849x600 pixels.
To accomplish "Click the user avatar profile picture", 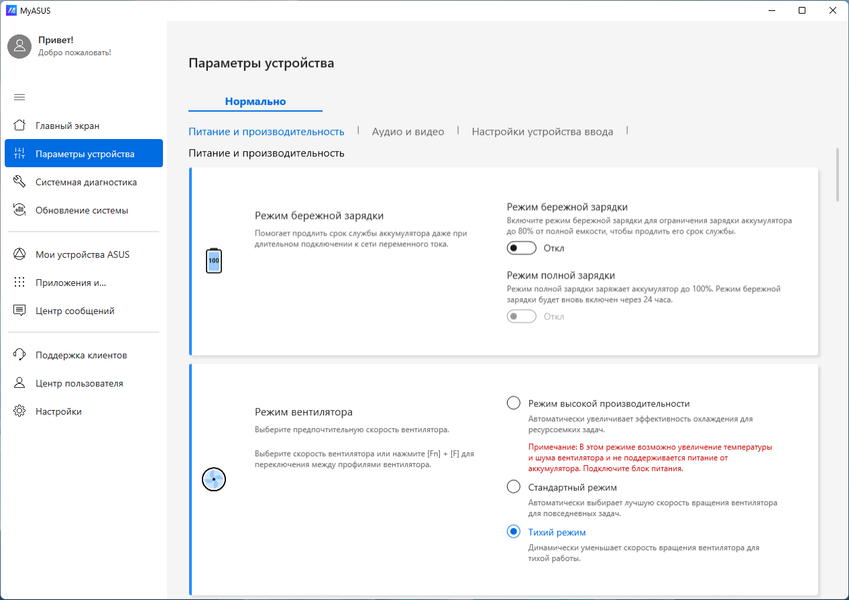I will point(19,46).
